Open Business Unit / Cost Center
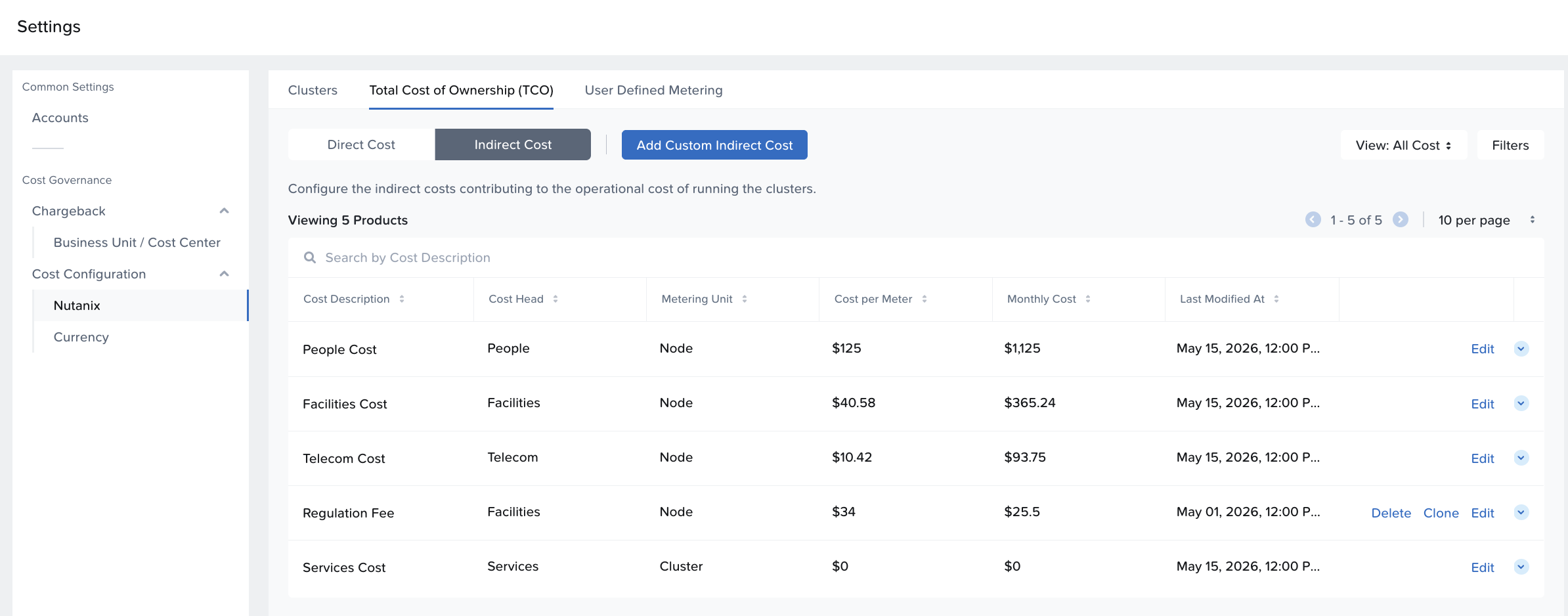 tap(137, 242)
